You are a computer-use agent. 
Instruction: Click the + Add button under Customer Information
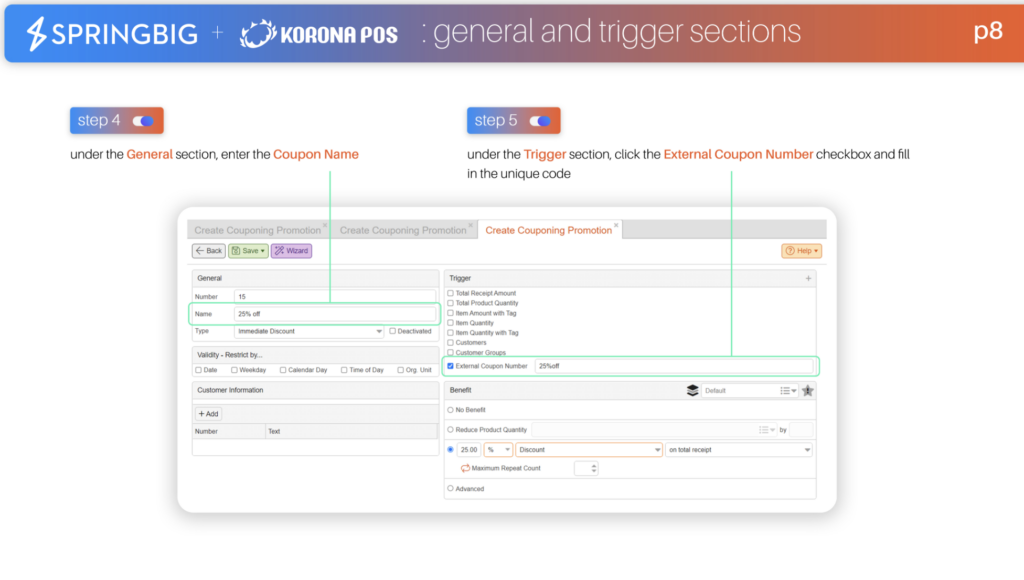208,413
